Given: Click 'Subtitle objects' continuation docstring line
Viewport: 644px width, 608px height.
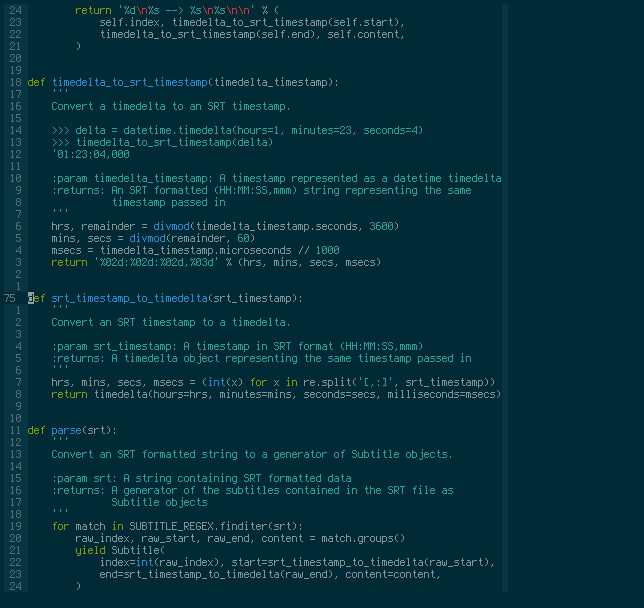Looking at the screenshot, I should pos(159,502).
